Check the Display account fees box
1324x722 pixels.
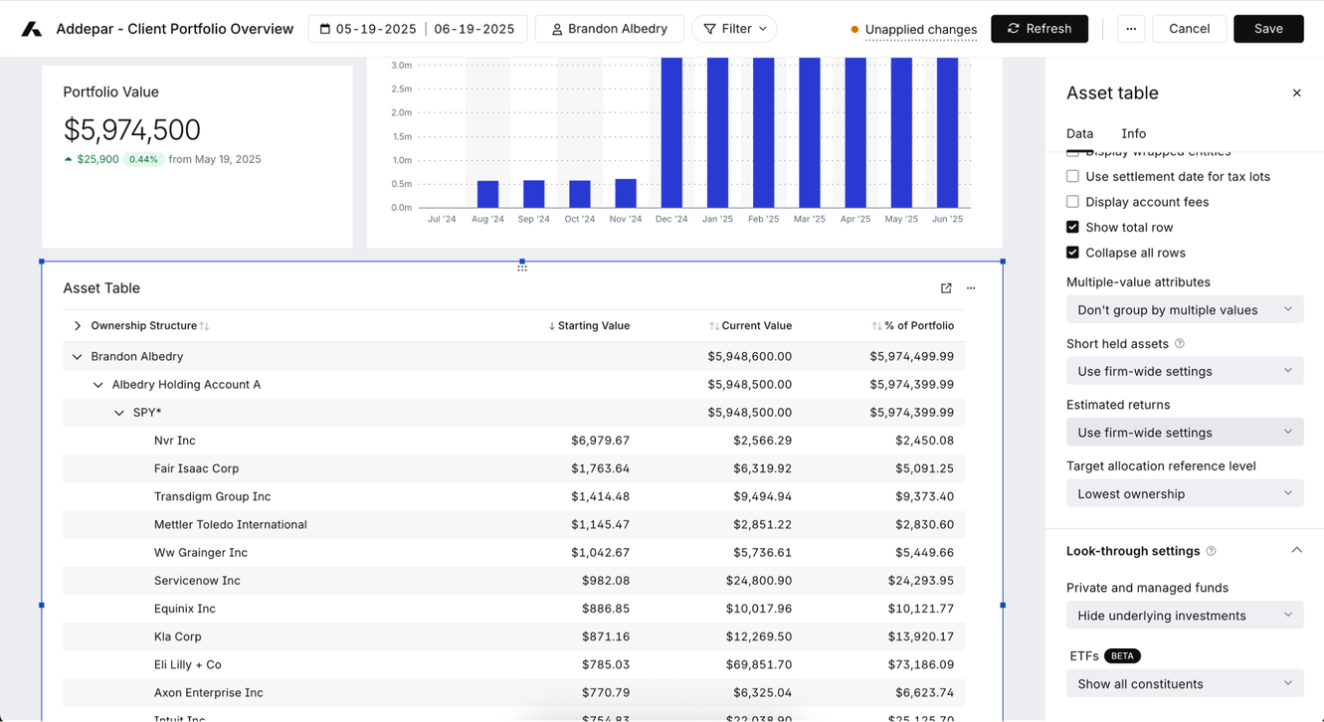(x=1073, y=202)
